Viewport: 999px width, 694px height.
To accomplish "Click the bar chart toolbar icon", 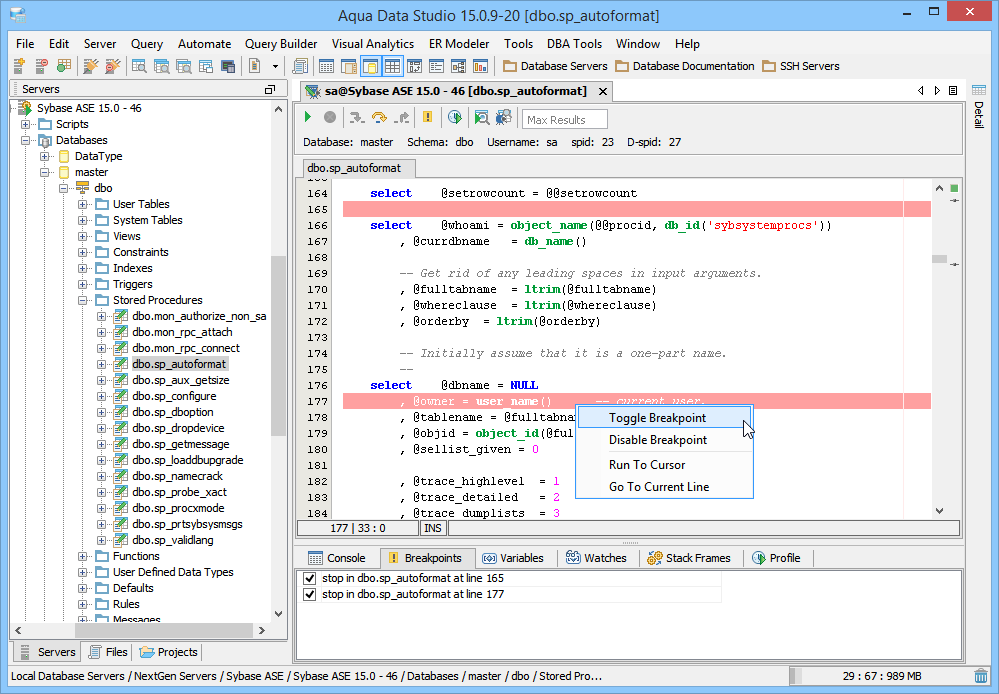I will click(x=482, y=67).
